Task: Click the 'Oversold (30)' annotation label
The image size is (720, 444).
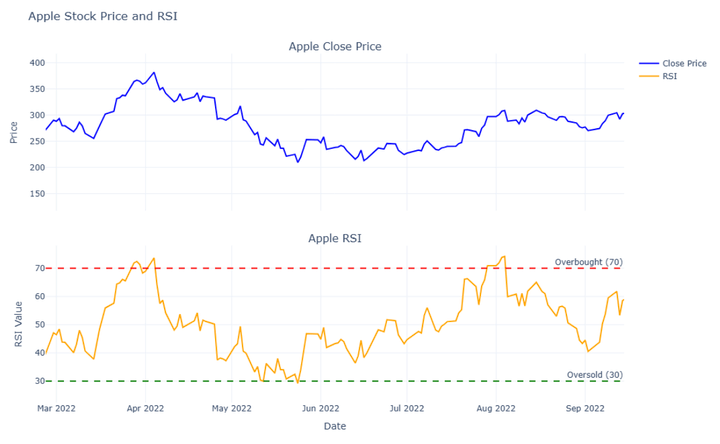Action: click(x=595, y=375)
